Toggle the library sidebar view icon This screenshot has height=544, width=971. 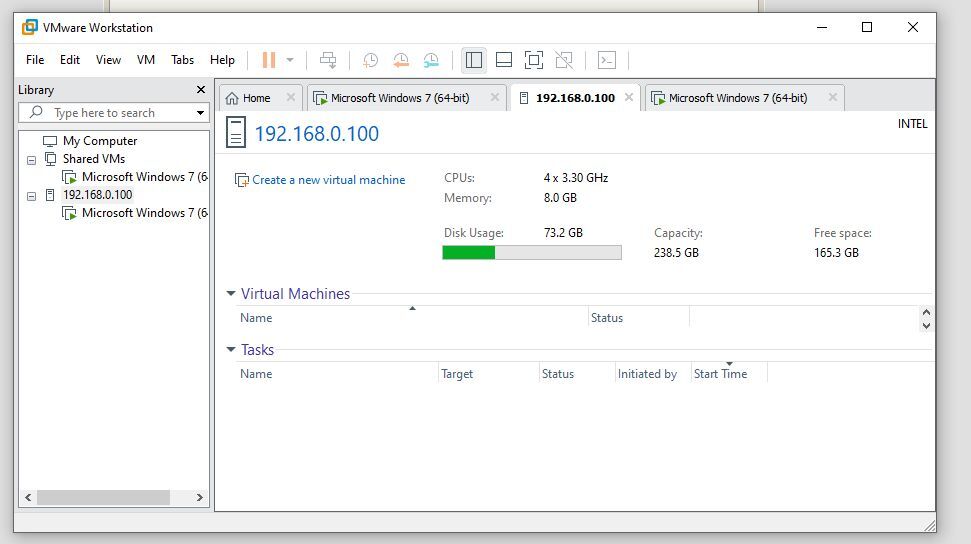pyautogui.click(x=474, y=60)
